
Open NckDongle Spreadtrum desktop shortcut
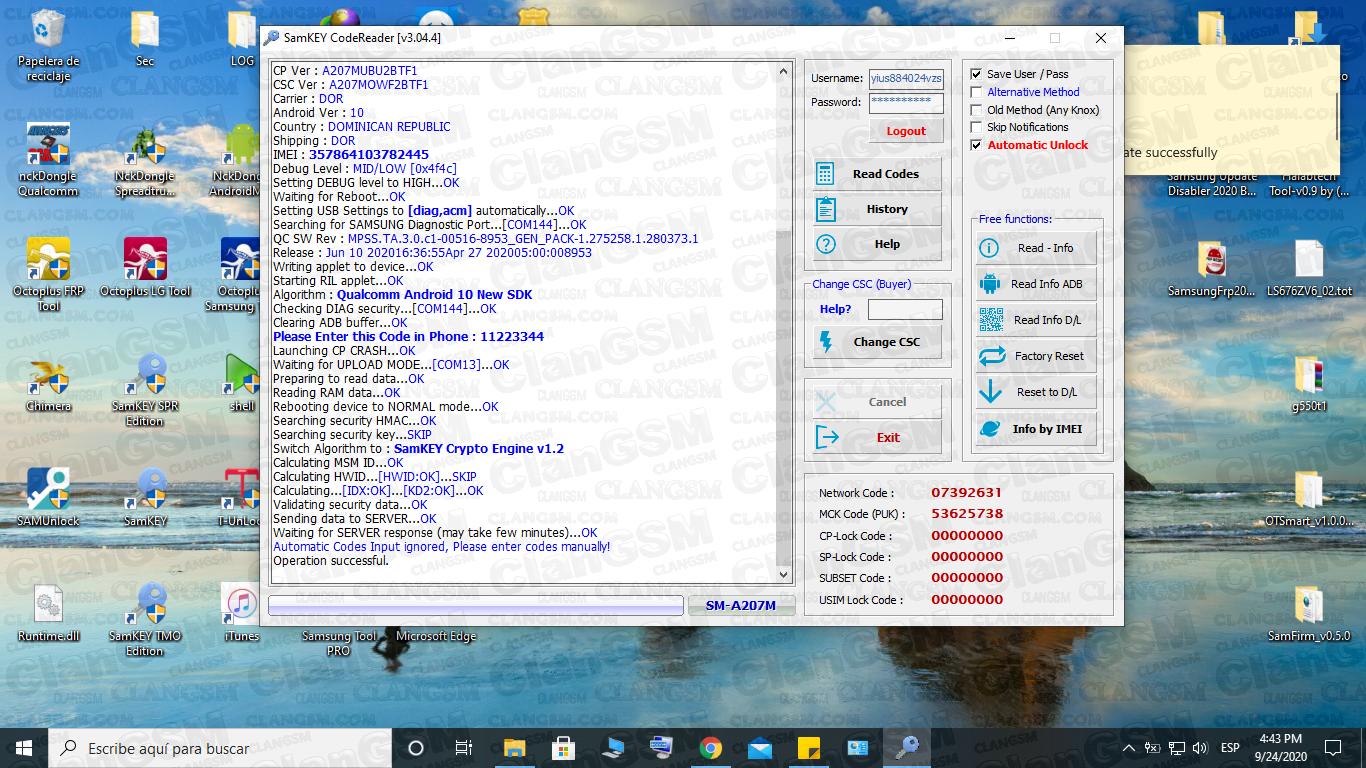145,161
